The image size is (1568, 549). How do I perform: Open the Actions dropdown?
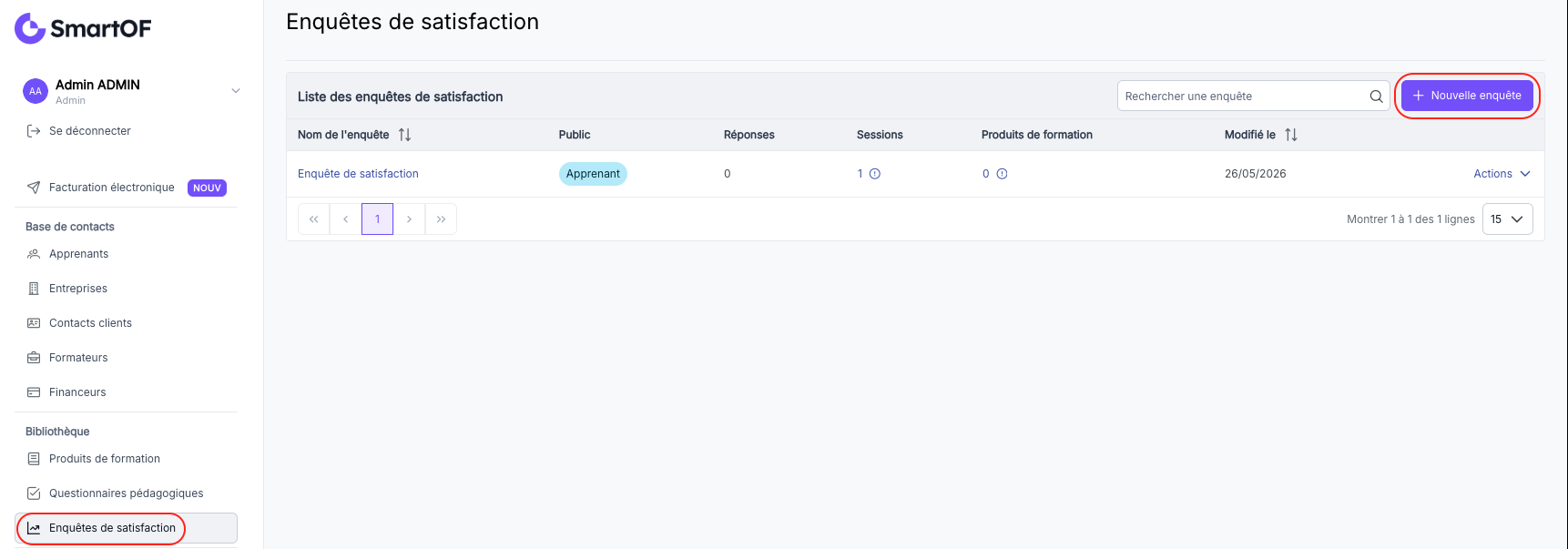click(1502, 174)
